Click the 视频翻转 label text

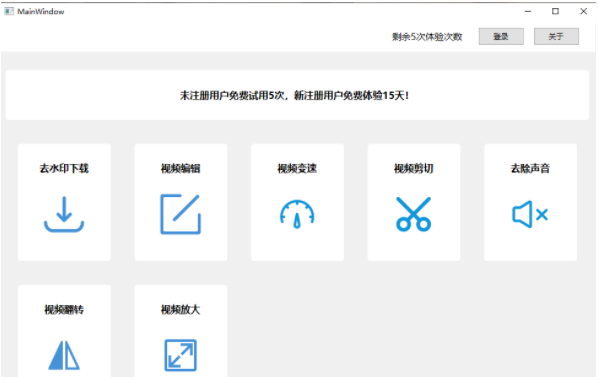point(64,310)
